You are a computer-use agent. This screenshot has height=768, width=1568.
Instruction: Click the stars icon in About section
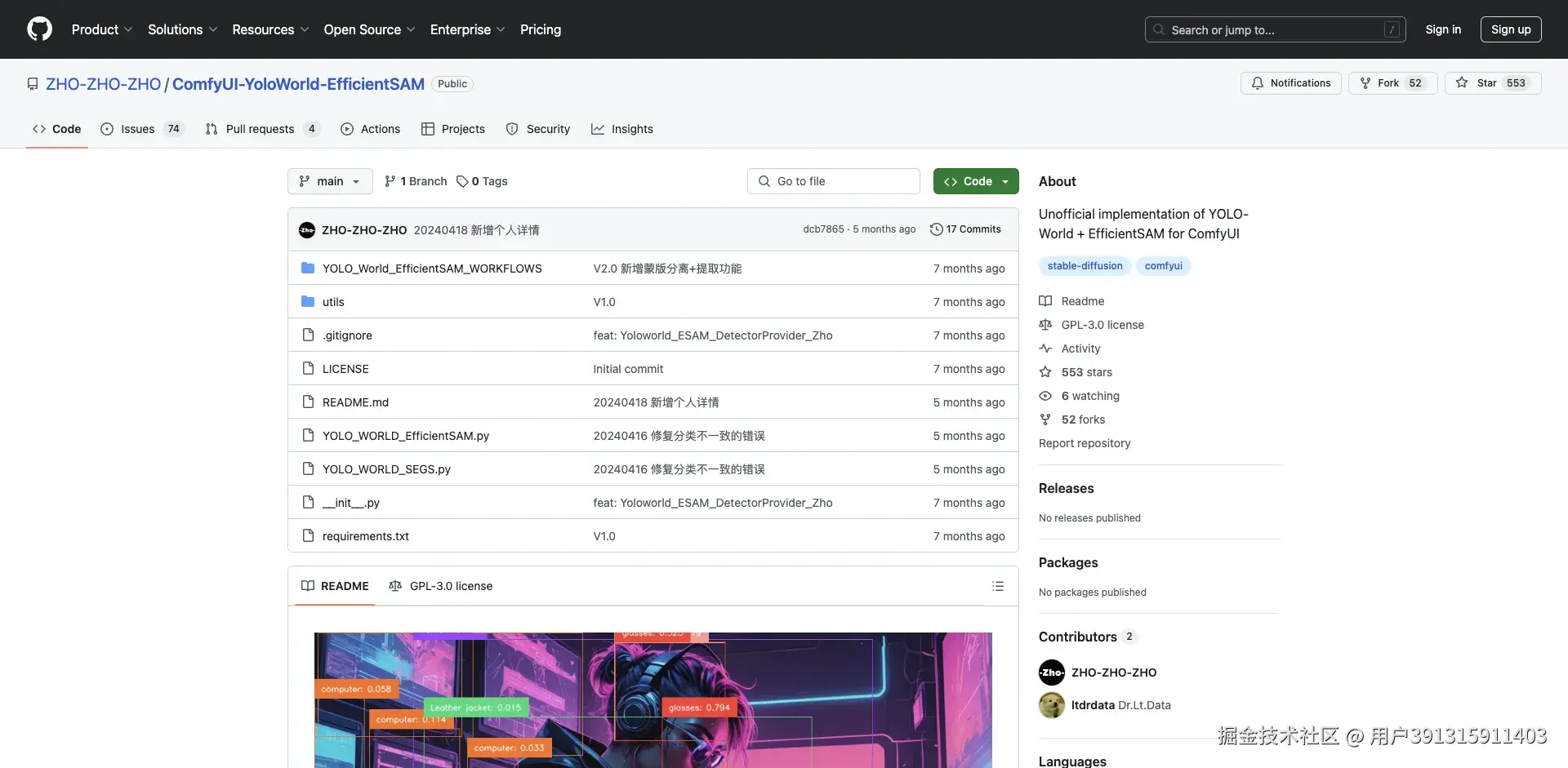click(1045, 372)
